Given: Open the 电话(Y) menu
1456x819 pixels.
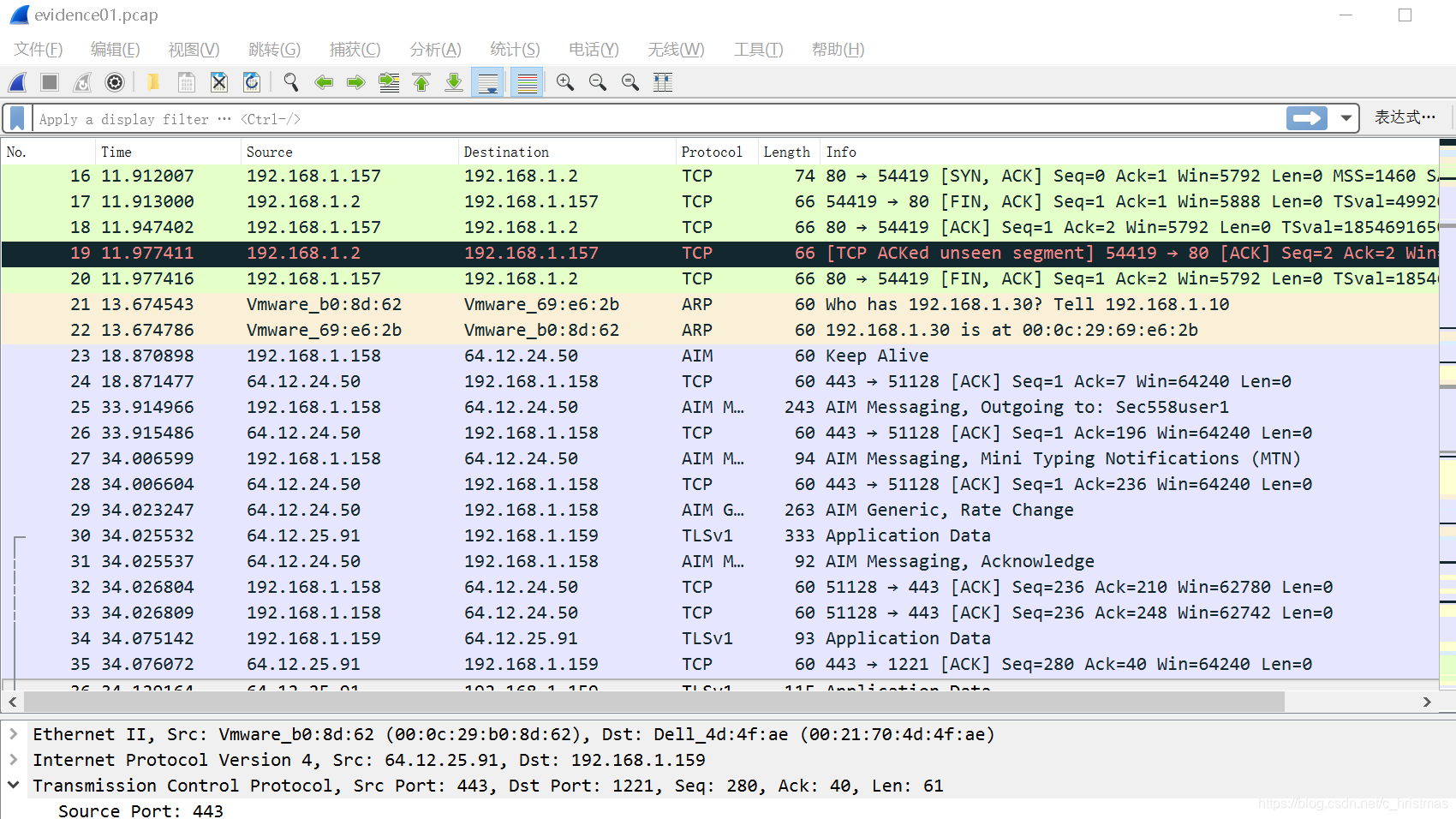Looking at the screenshot, I should pos(594,50).
